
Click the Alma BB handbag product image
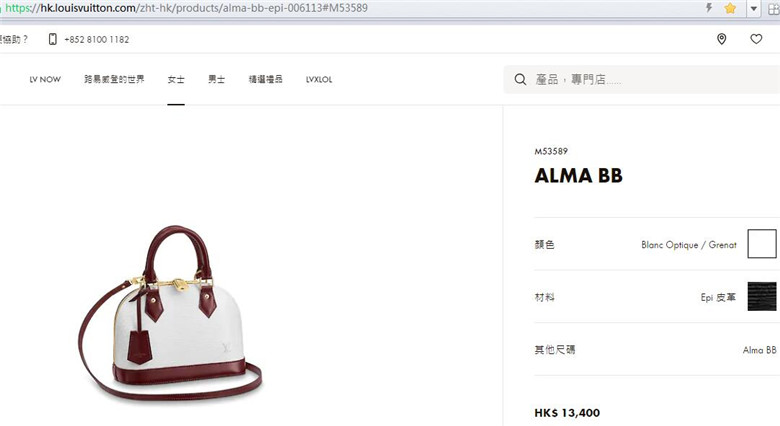coord(170,314)
